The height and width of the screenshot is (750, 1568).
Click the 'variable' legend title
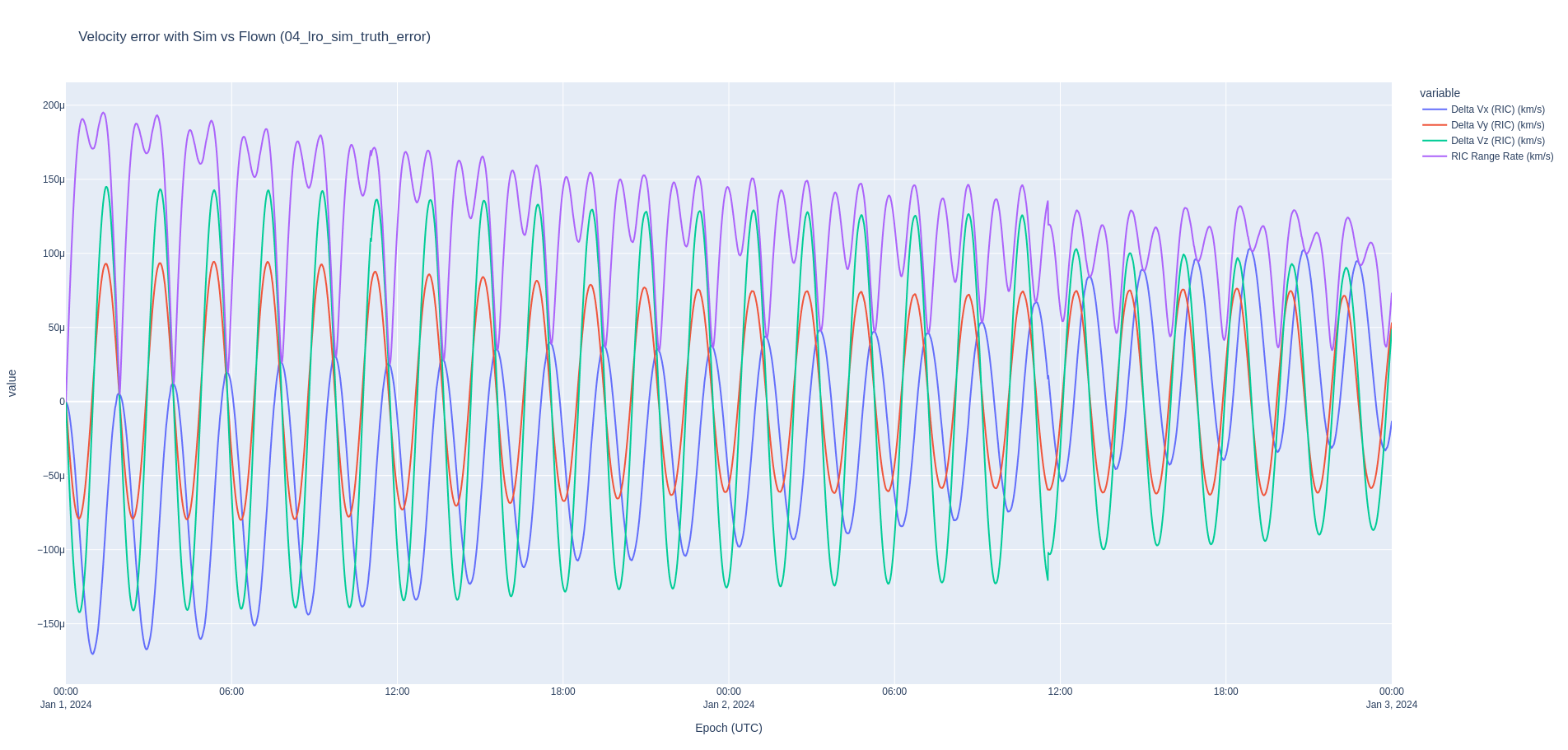pos(1440,93)
